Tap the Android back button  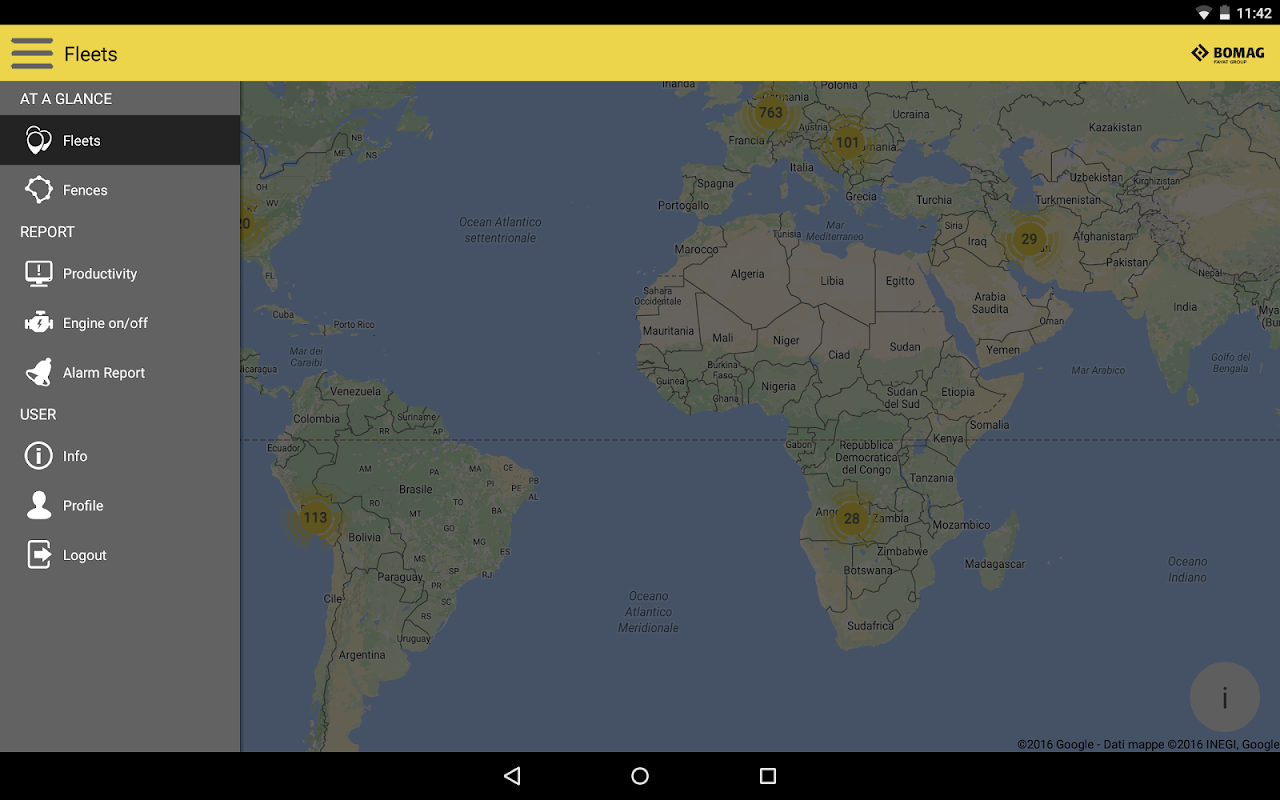tap(512, 776)
